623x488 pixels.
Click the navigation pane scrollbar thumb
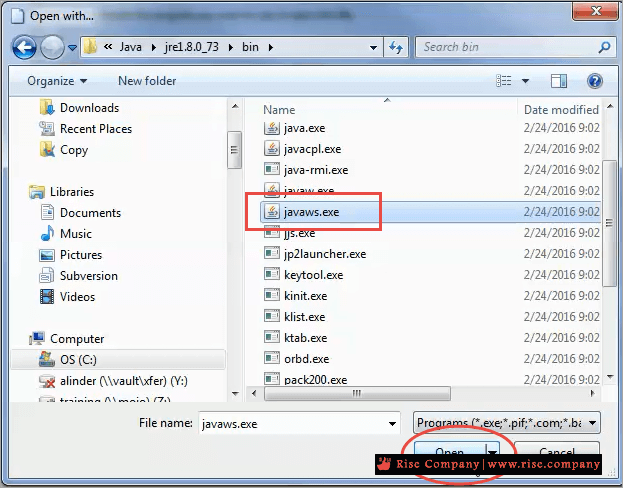234,150
